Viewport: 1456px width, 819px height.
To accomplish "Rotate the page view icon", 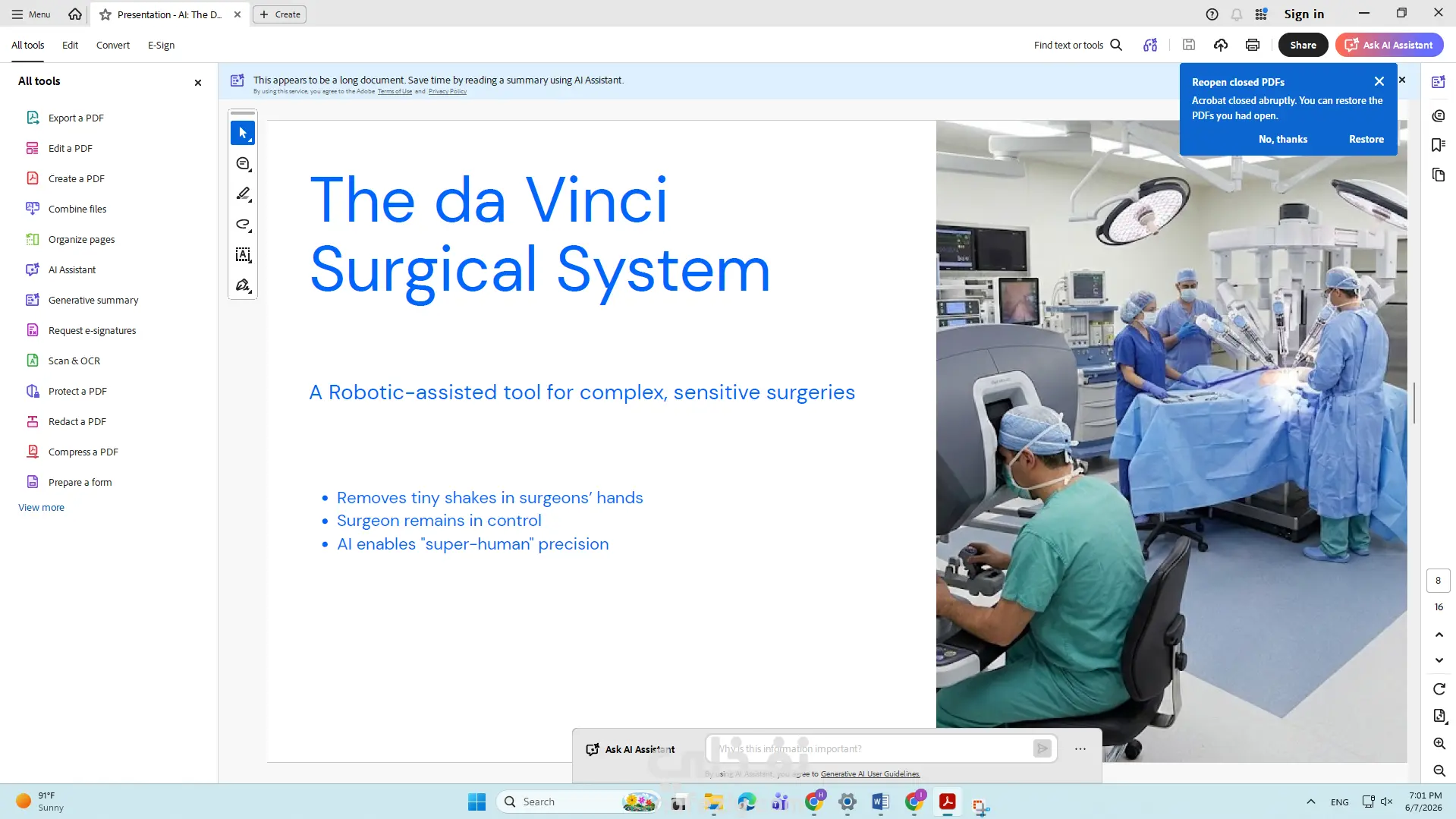I will tap(1439, 689).
